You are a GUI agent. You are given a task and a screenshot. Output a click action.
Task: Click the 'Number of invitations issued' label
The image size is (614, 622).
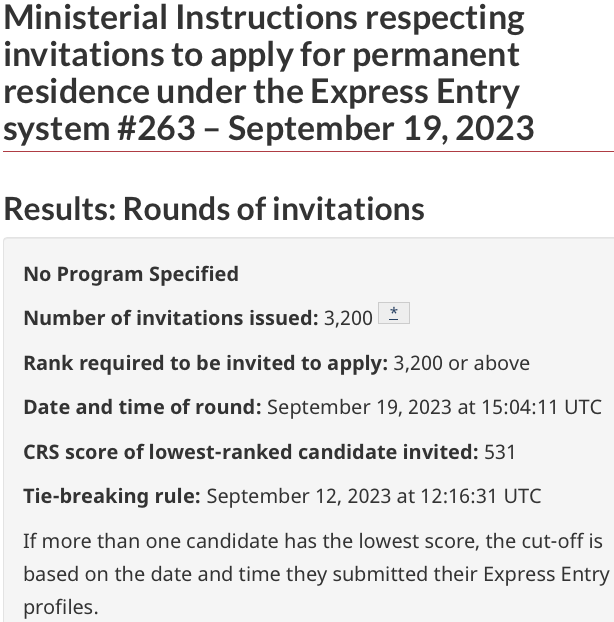tap(170, 318)
